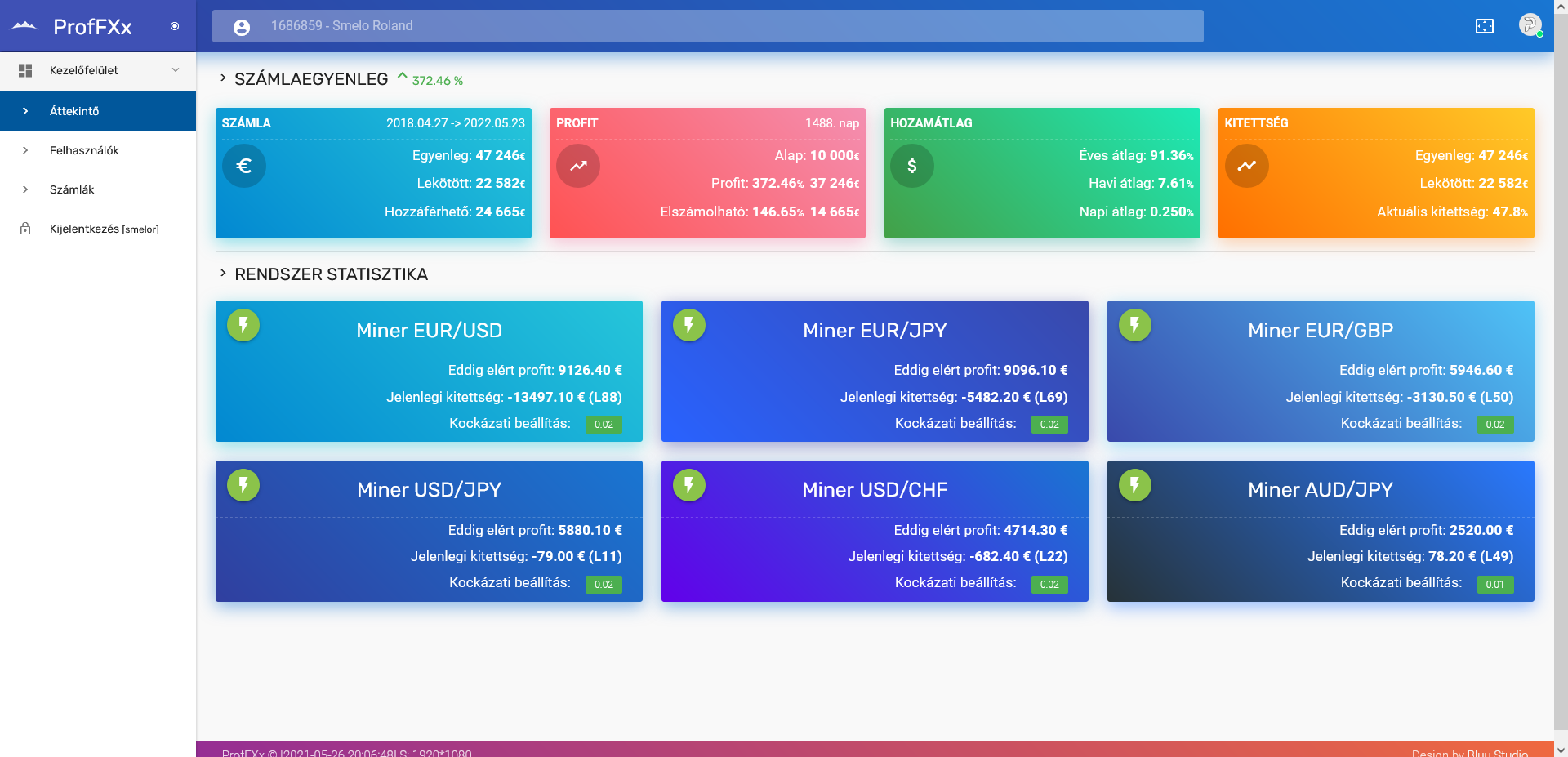Image resolution: width=1568 pixels, height=757 pixels.
Task: Toggle fullscreen mode icon in header
Action: pyautogui.click(x=1484, y=26)
